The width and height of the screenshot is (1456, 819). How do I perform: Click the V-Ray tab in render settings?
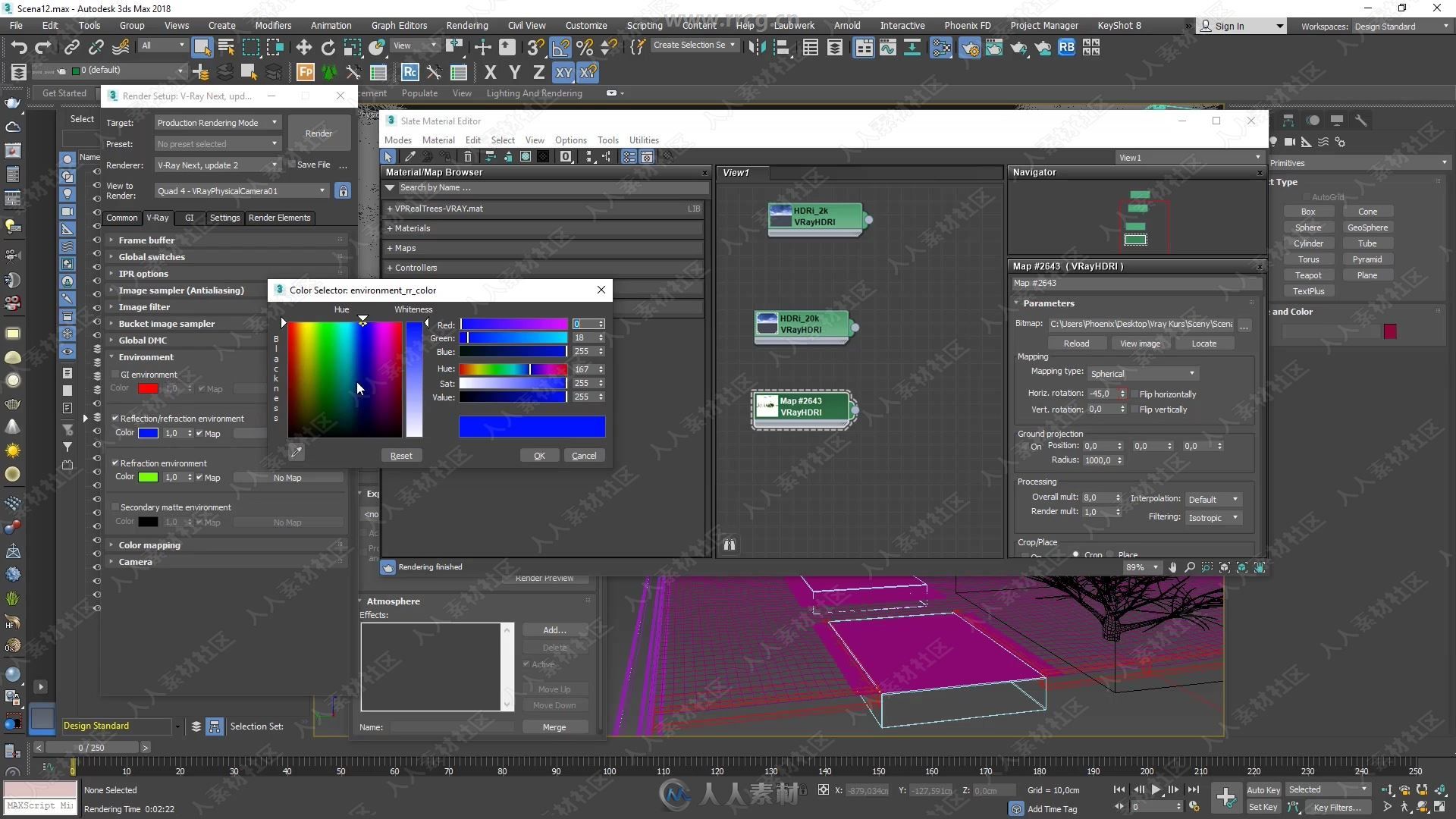pyautogui.click(x=159, y=216)
